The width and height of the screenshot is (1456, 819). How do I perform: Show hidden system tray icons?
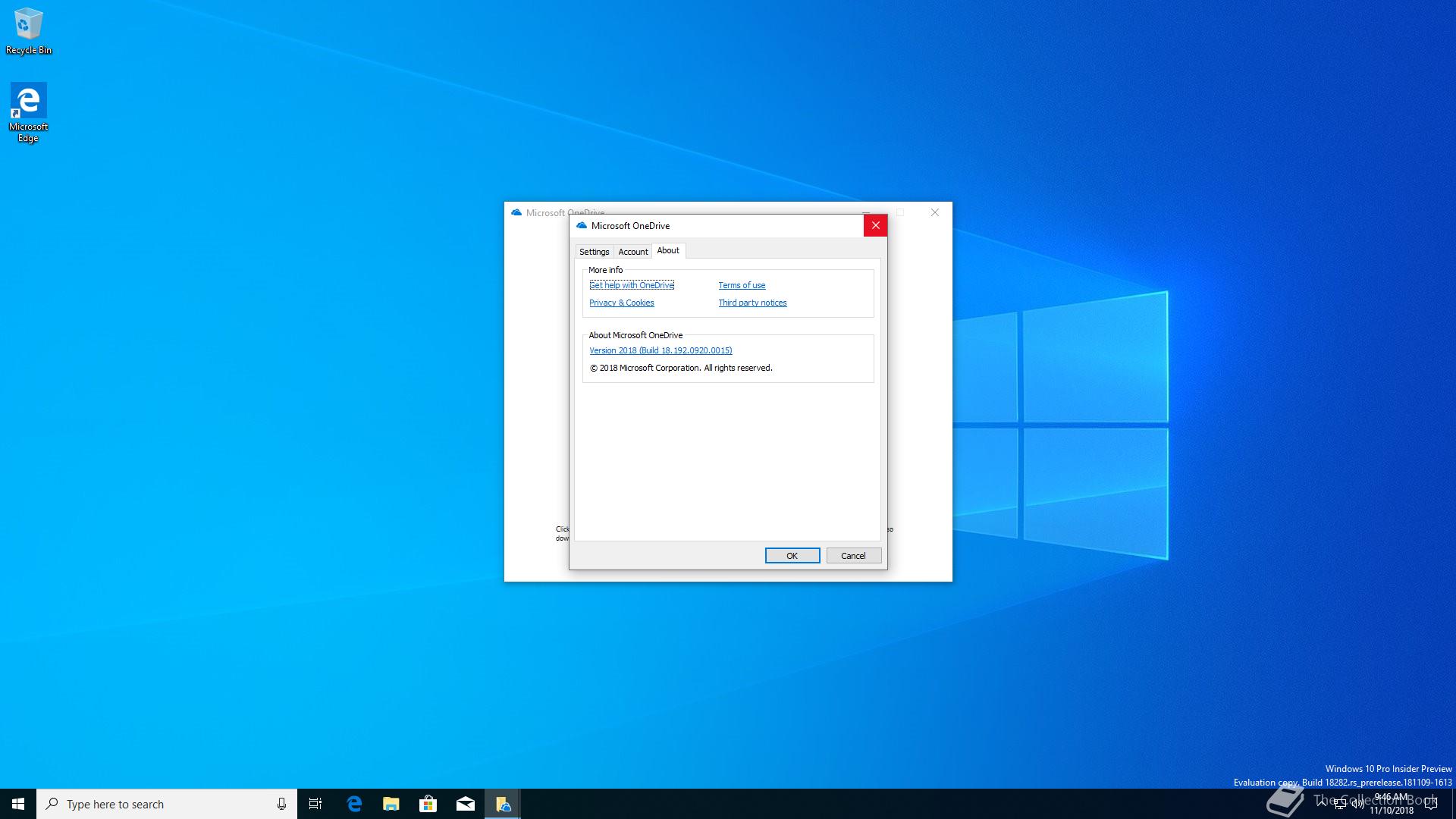click(x=1322, y=804)
